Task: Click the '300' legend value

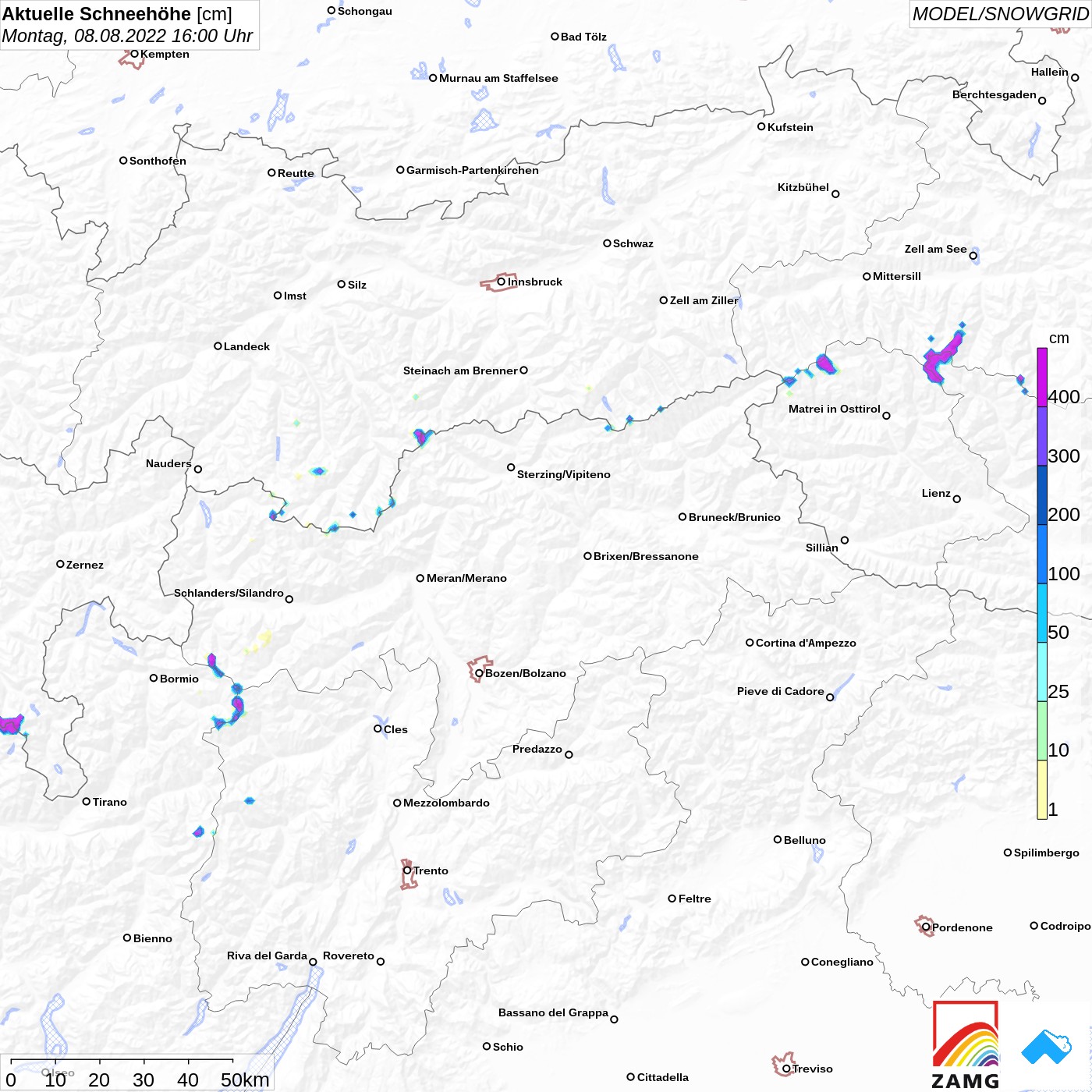Action: tap(1064, 456)
